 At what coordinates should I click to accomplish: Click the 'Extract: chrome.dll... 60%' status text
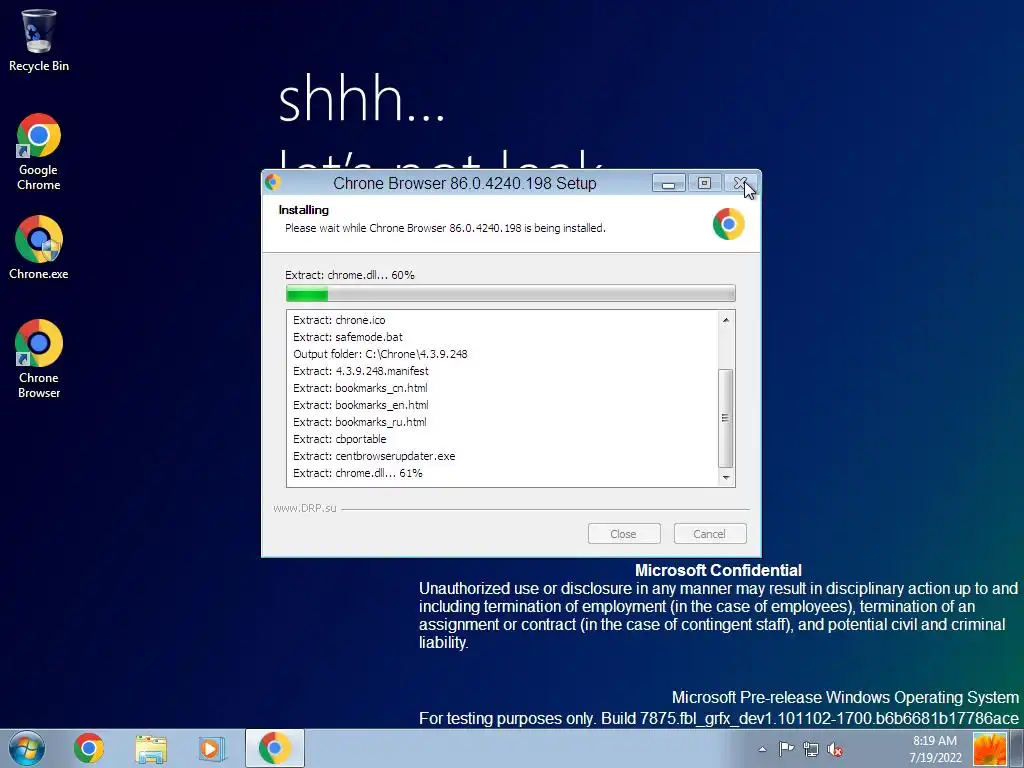349,275
